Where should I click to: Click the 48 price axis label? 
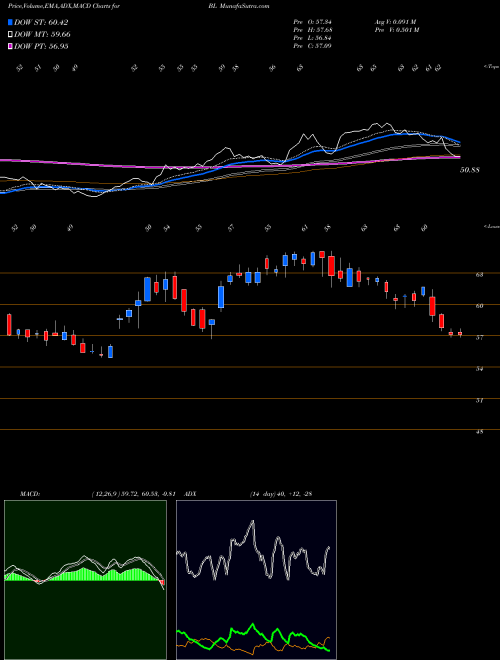(x=479, y=431)
